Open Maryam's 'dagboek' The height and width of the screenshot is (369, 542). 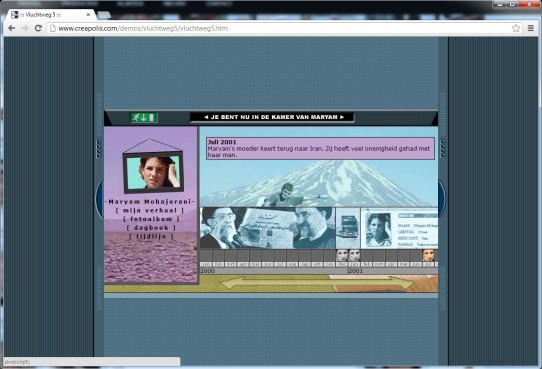(151, 228)
